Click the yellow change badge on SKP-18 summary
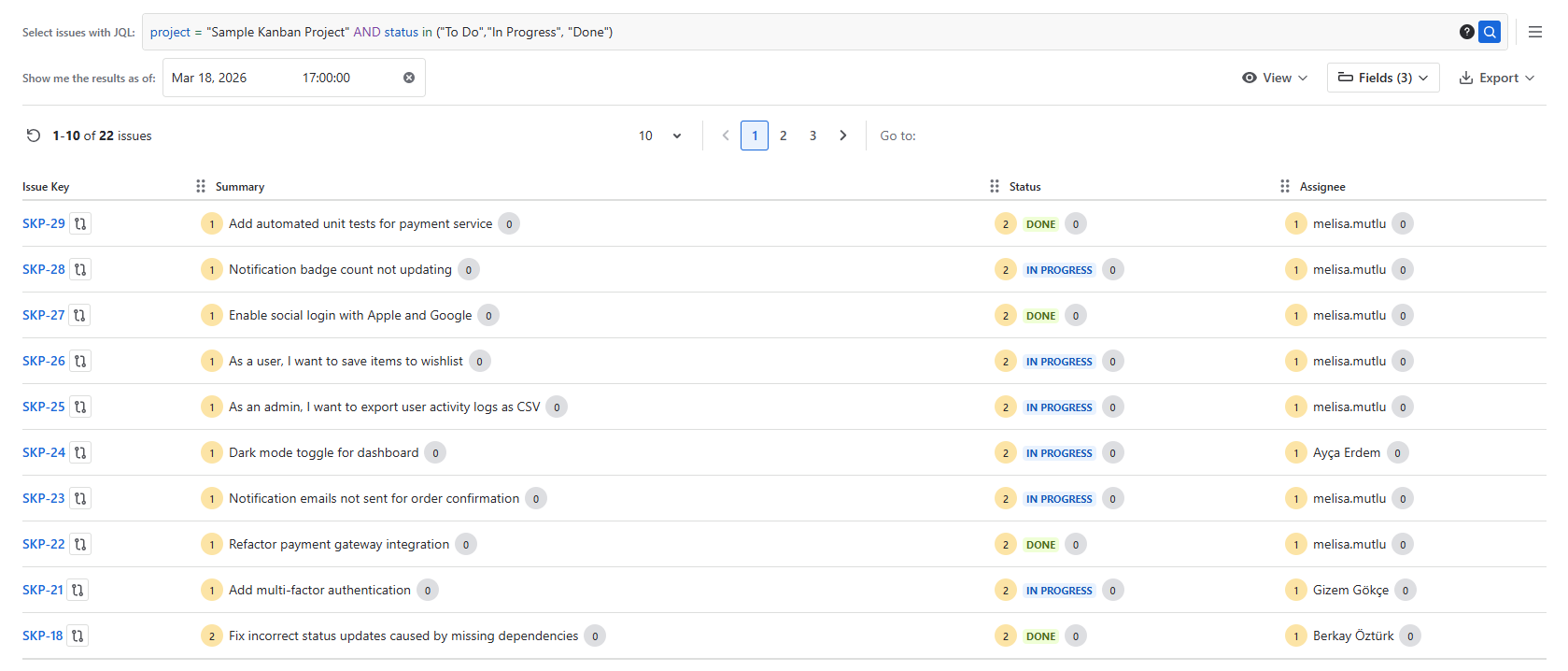The height and width of the screenshot is (671, 1568). tap(212, 636)
